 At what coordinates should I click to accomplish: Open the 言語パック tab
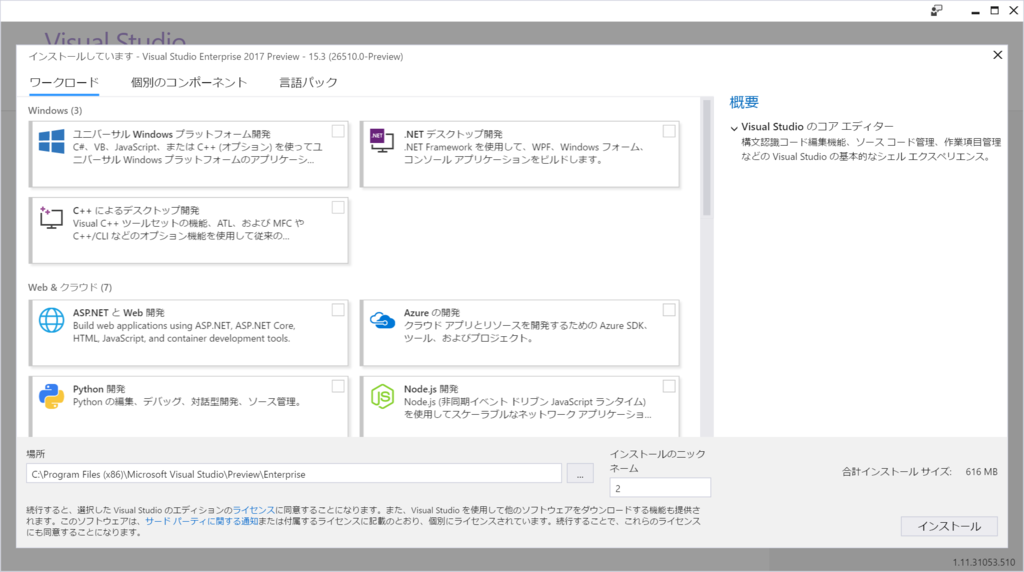308,82
